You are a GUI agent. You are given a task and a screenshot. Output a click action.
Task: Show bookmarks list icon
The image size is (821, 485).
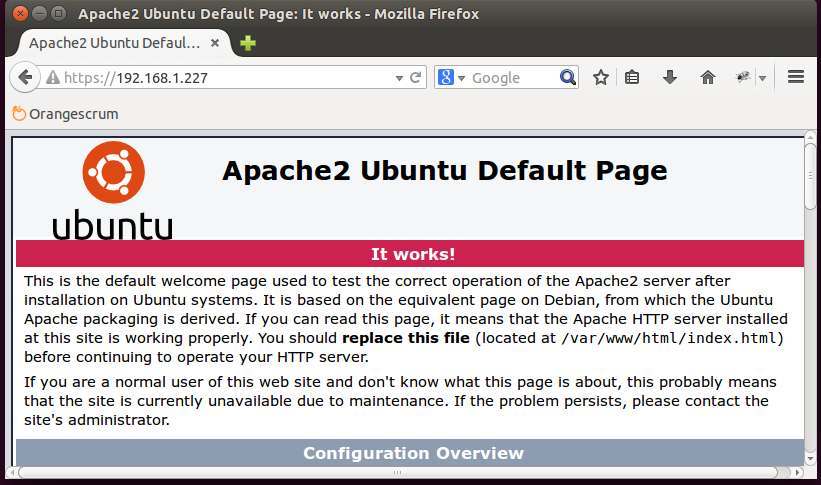pyautogui.click(x=632, y=78)
